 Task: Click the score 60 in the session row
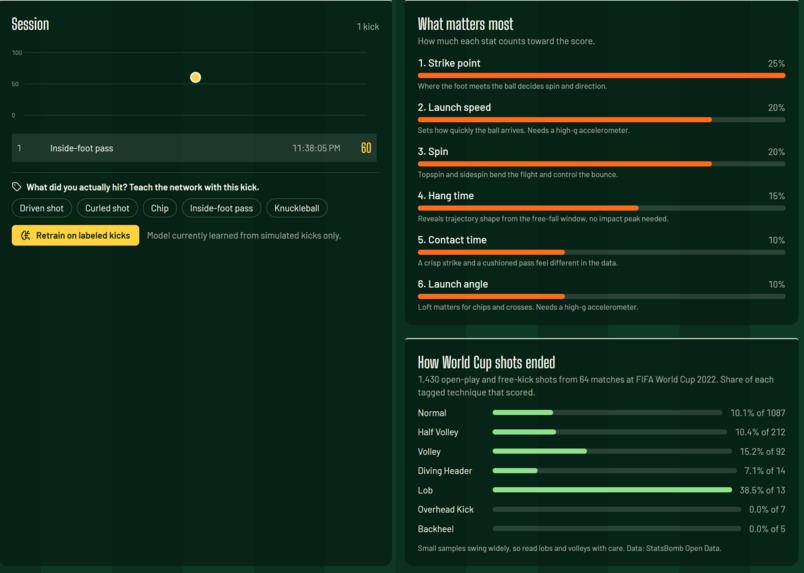pyautogui.click(x=366, y=148)
